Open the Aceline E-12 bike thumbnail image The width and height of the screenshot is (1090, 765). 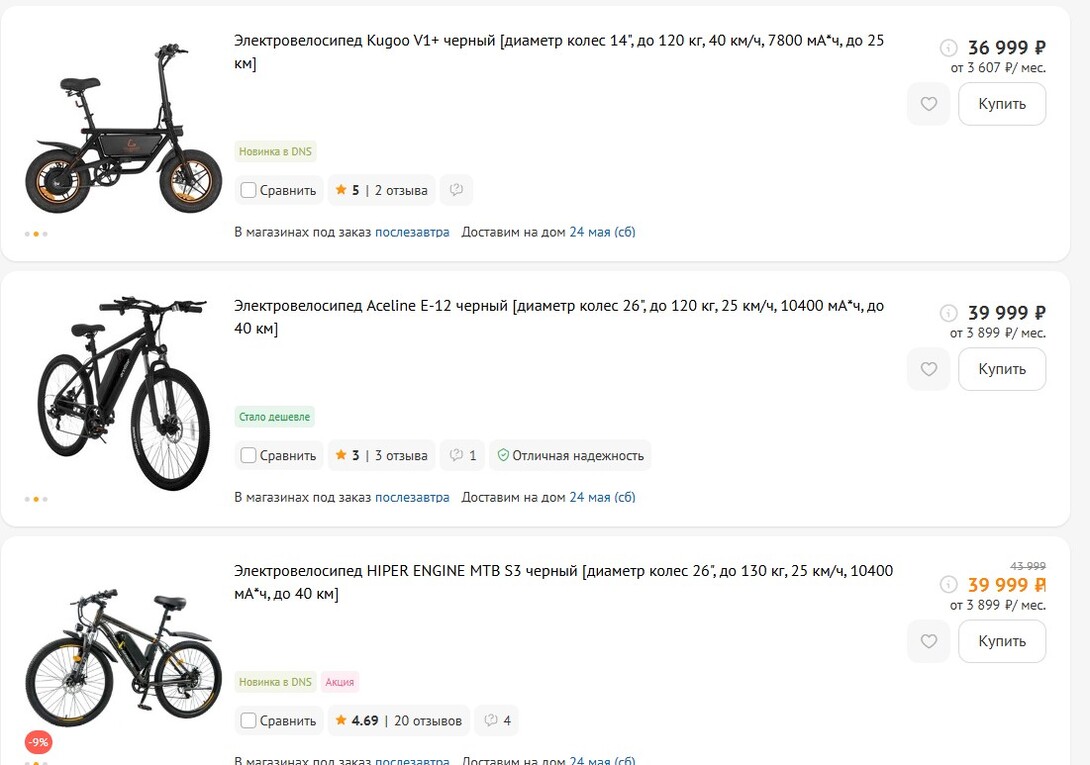tap(122, 392)
